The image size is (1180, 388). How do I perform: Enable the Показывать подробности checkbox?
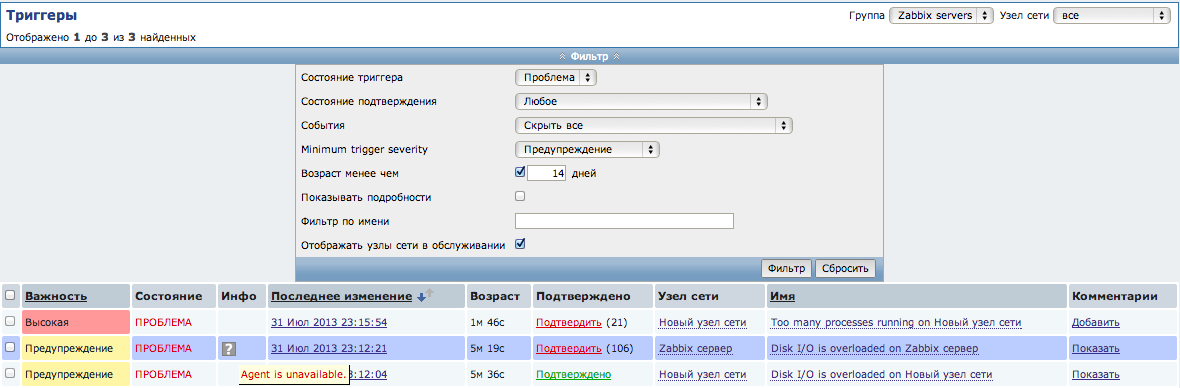[x=519, y=196]
